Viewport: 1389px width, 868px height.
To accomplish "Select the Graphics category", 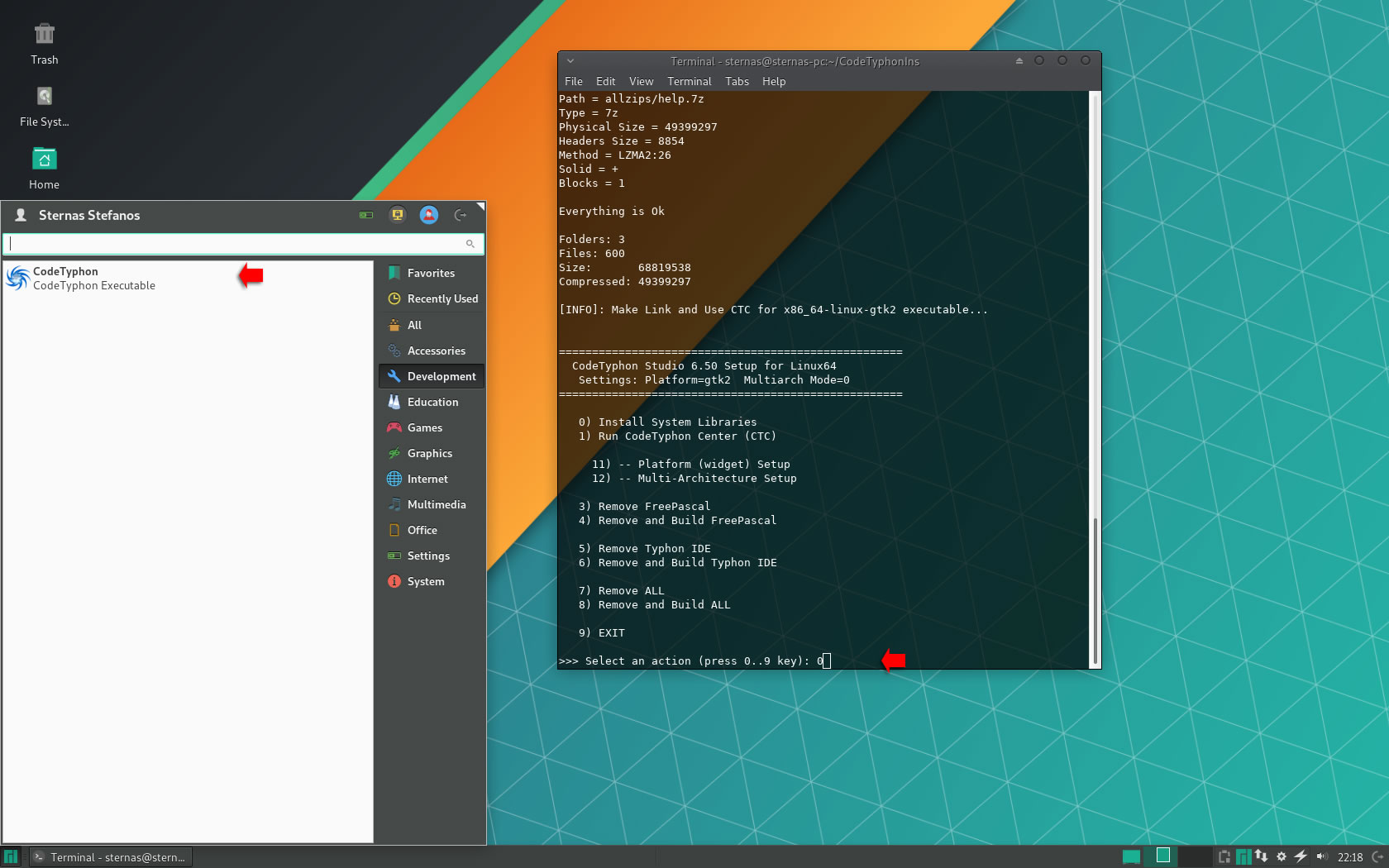I will click(x=432, y=453).
